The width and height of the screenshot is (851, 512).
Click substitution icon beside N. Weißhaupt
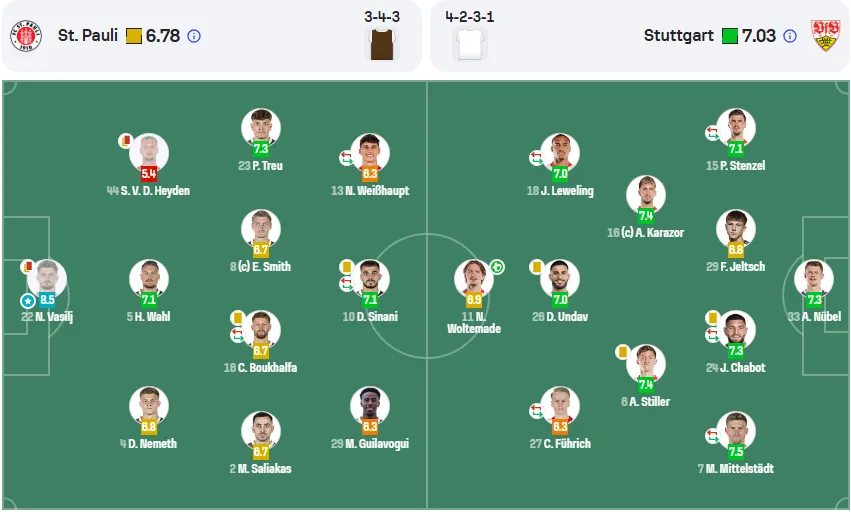[346, 158]
